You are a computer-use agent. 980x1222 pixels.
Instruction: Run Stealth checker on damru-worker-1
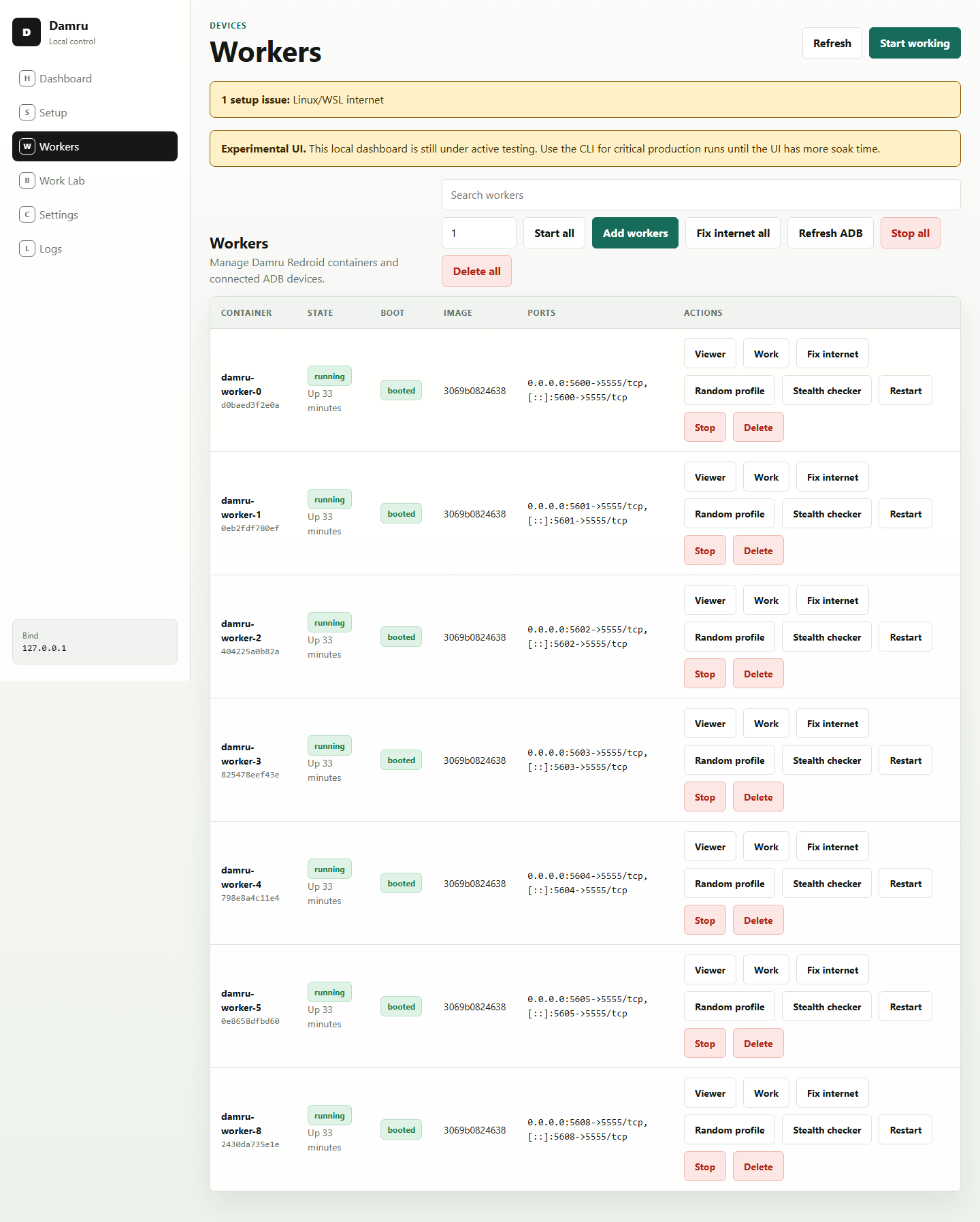(x=827, y=514)
